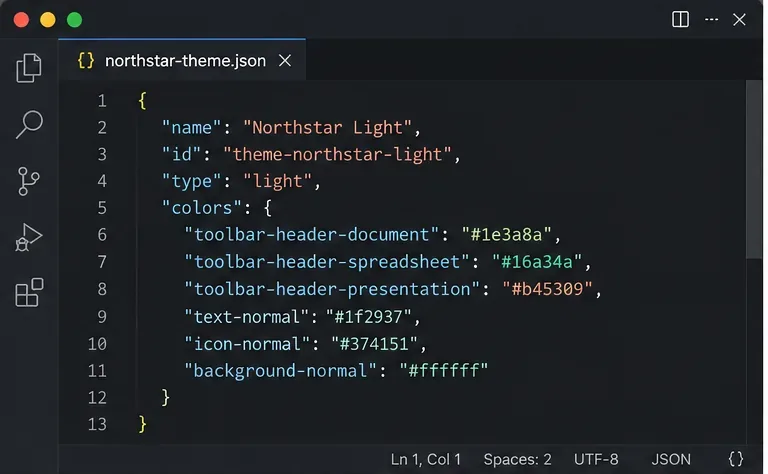Click the "#b45309" color value
Viewport: 768px width, 474px height.
547,289
